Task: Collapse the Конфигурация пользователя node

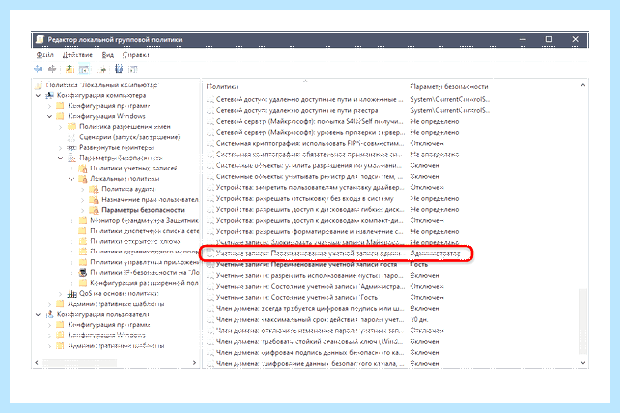Action: [38, 314]
